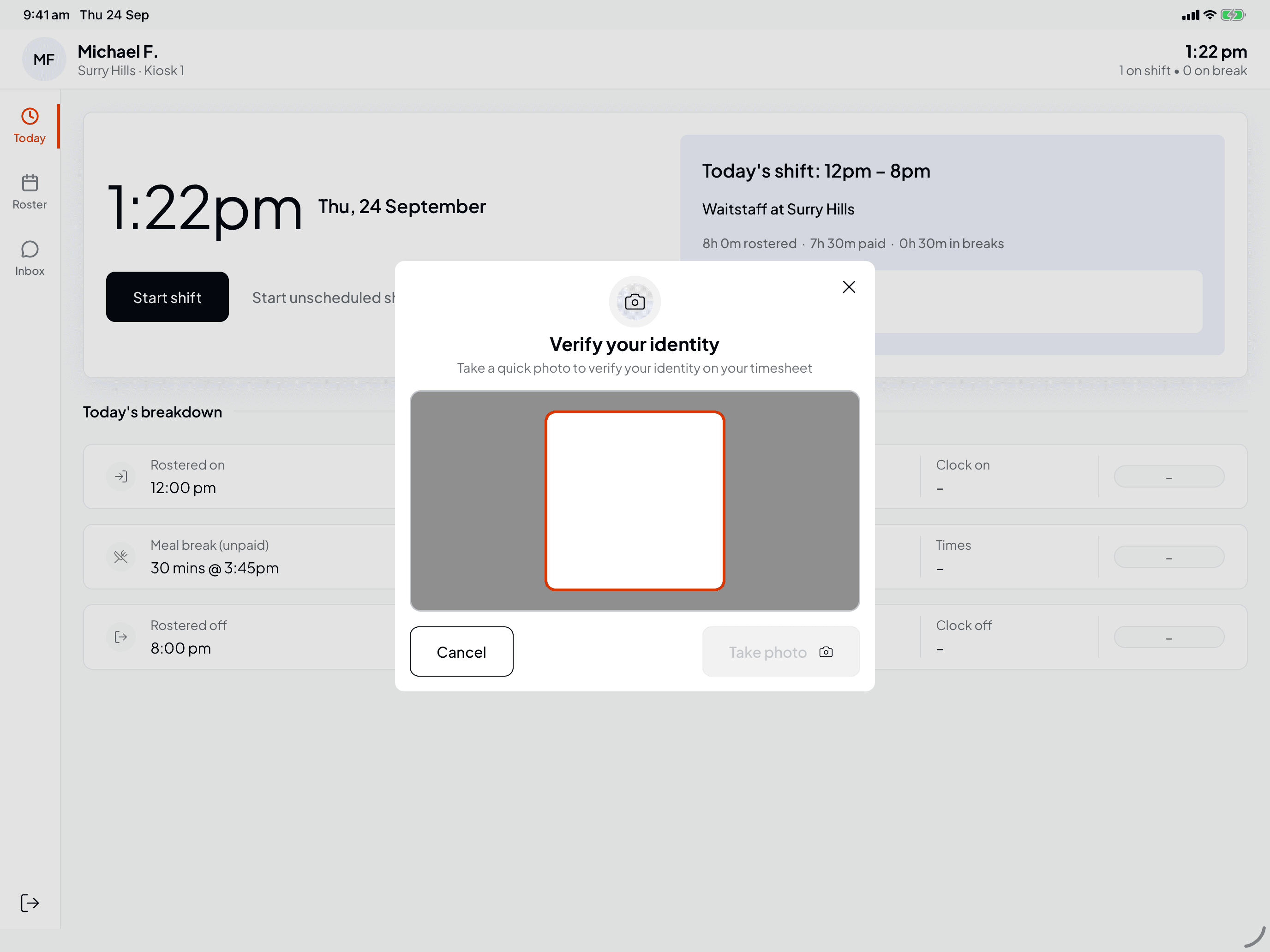
Task: Click the Rostered on arrow icon
Action: click(x=120, y=476)
